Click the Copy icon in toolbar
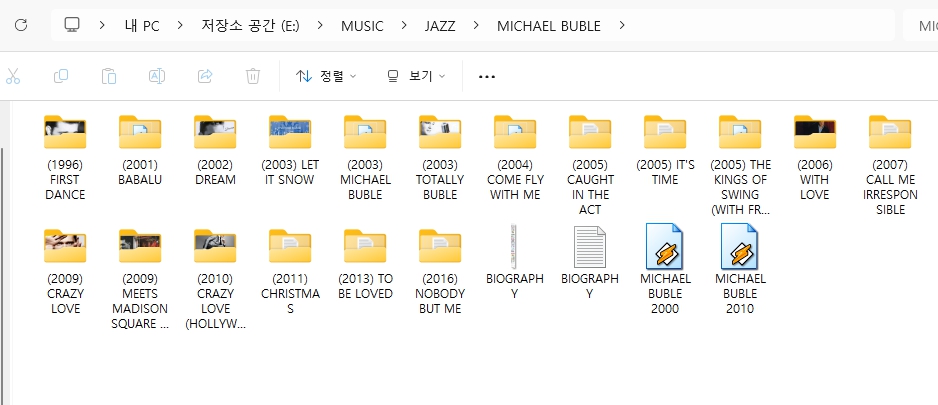 pyautogui.click(x=60, y=76)
